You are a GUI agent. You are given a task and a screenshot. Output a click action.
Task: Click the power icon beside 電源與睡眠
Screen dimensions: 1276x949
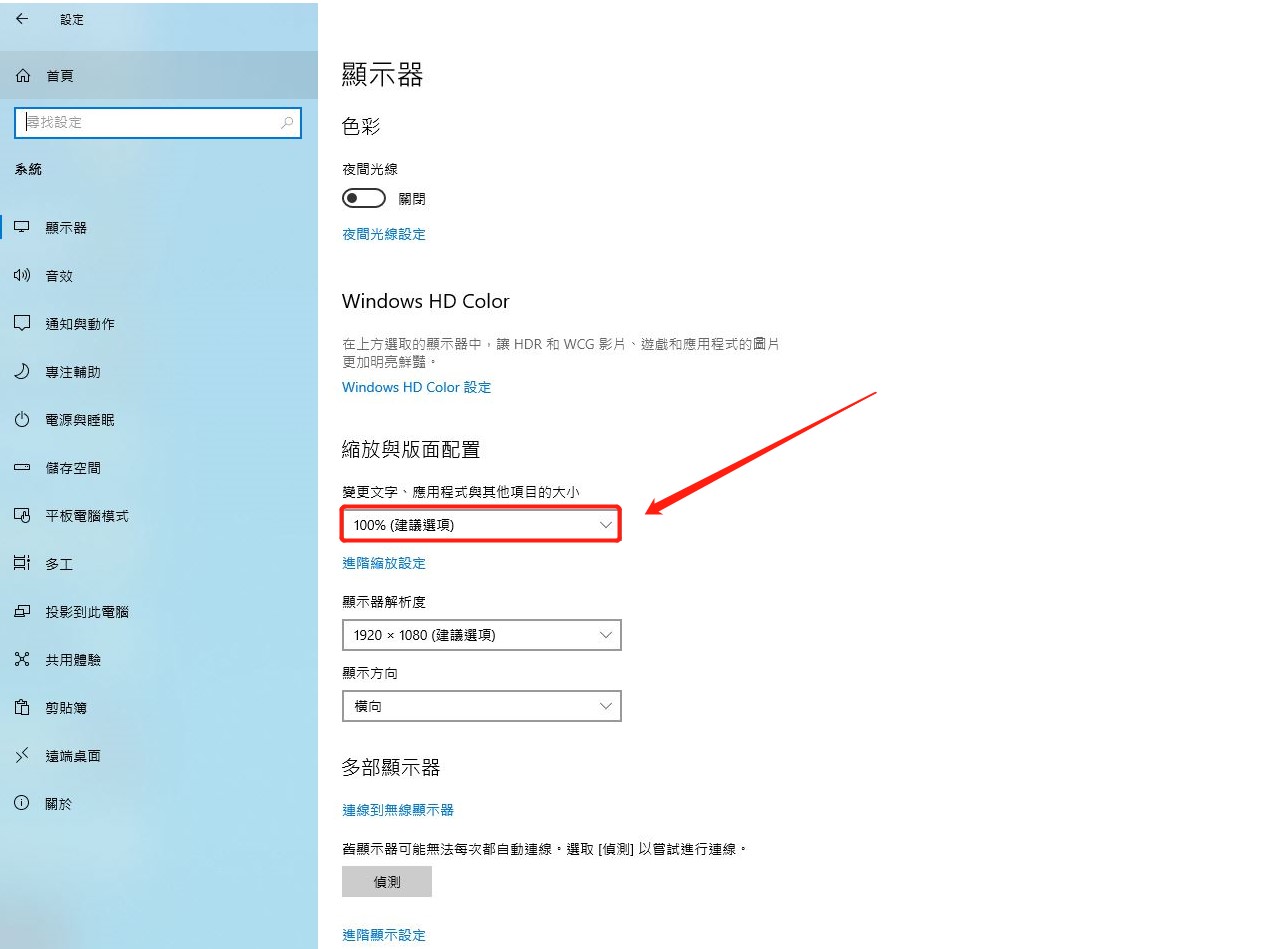pyautogui.click(x=22, y=420)
